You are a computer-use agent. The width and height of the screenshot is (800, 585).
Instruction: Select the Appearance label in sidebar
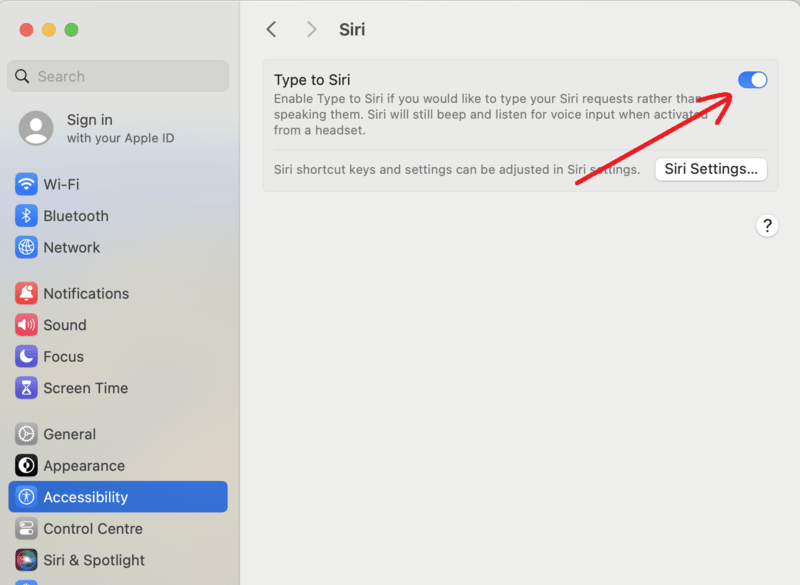pyautogui.click(x=84, y=466)
